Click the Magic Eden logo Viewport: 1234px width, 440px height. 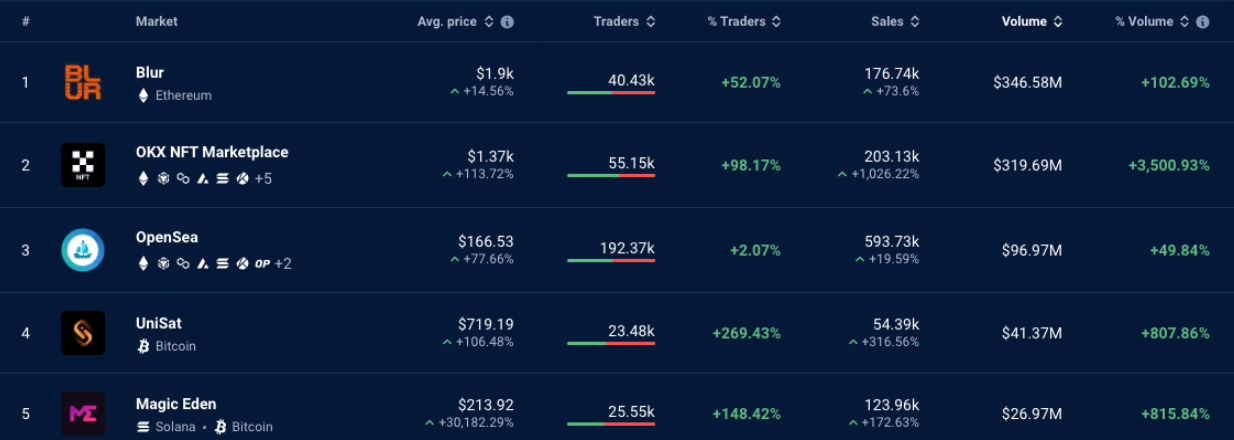82,414
